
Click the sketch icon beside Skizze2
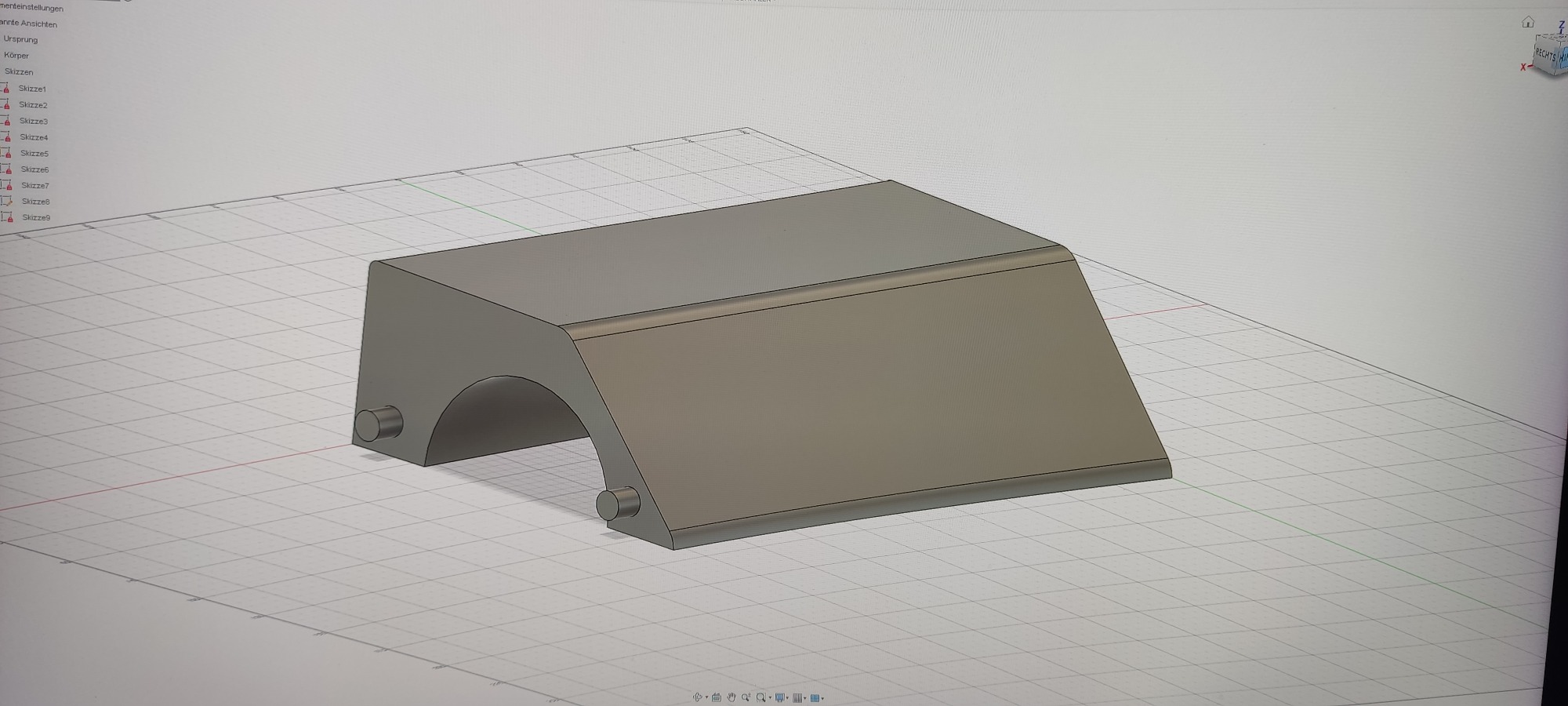click(5, 104)
